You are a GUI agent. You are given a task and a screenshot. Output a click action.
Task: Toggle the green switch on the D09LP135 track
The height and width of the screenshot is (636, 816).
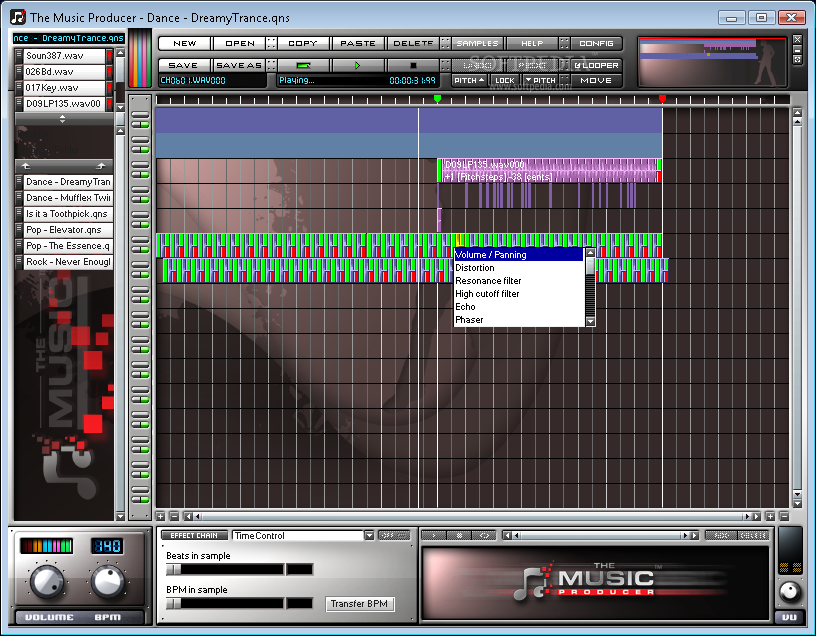(x=140, y=175)
